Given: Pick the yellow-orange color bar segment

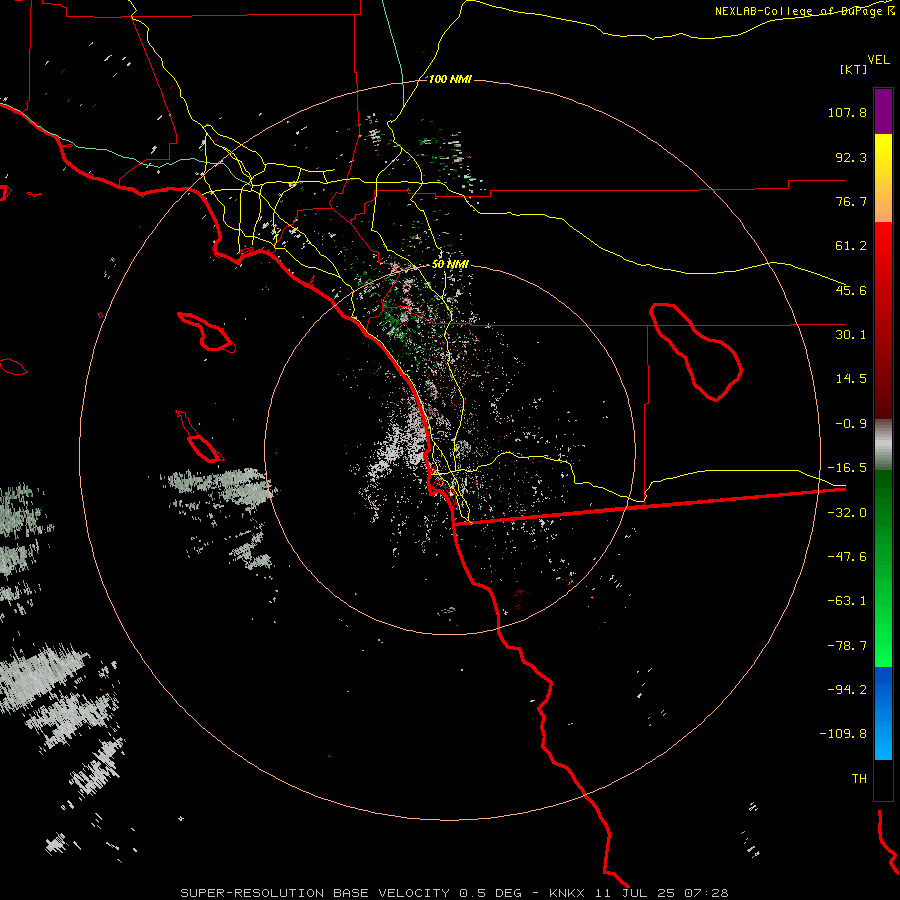Looking at the screenshot, I should click(883, 178).
